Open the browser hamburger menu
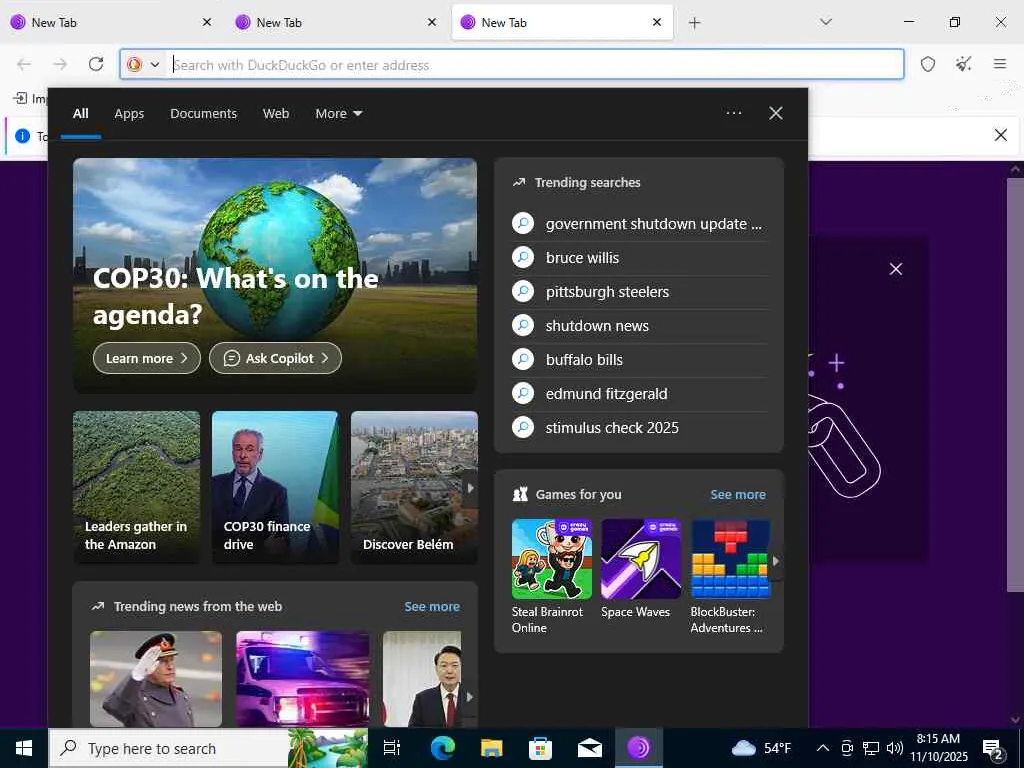The width and height of the screenshot is (1024, 768). click(x=1000, y=64)
